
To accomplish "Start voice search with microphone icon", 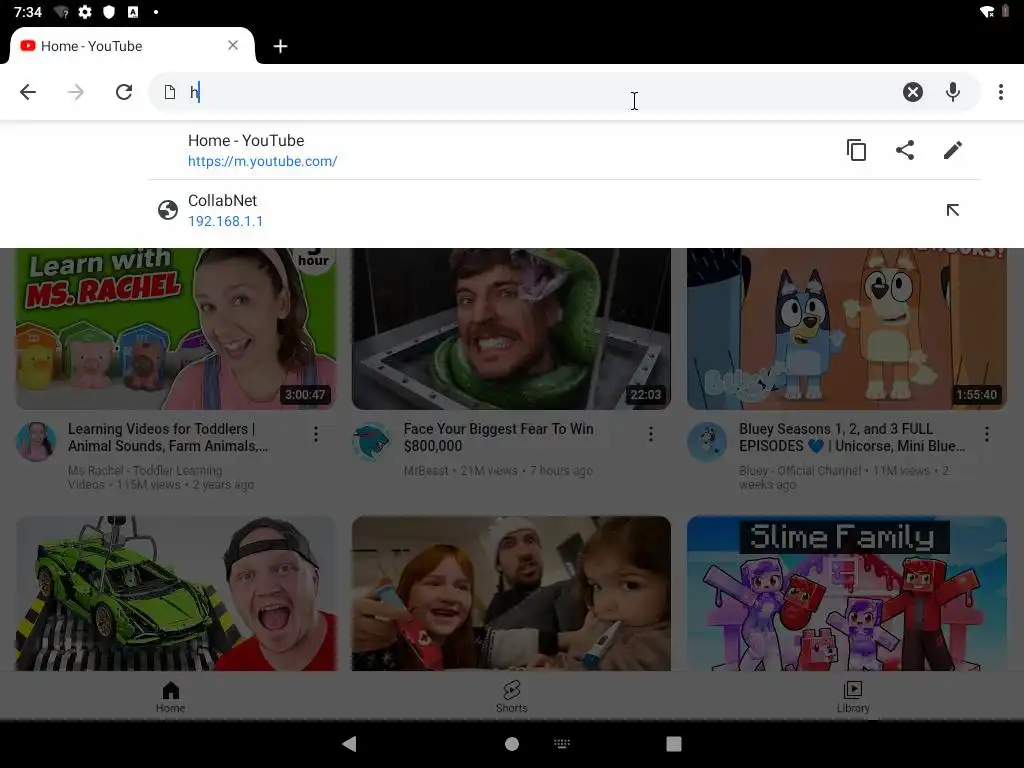I will pyautogui.click(x=953, y=92).
